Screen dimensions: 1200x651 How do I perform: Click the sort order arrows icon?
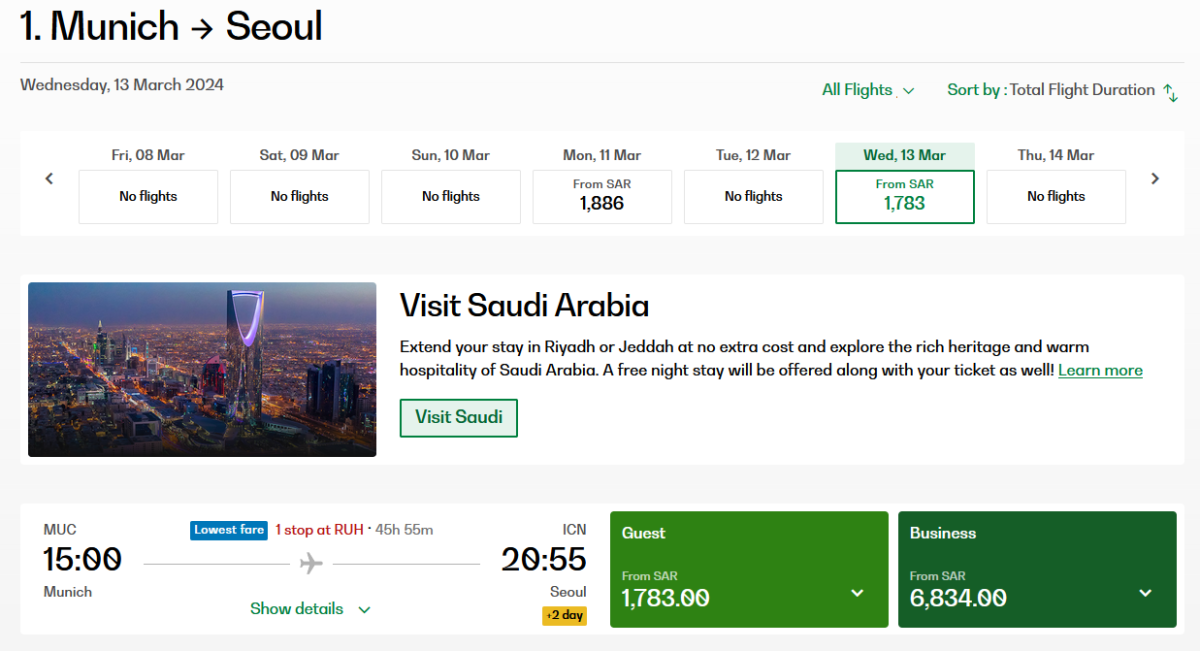pyautogui.click(x=1170, y=91)
